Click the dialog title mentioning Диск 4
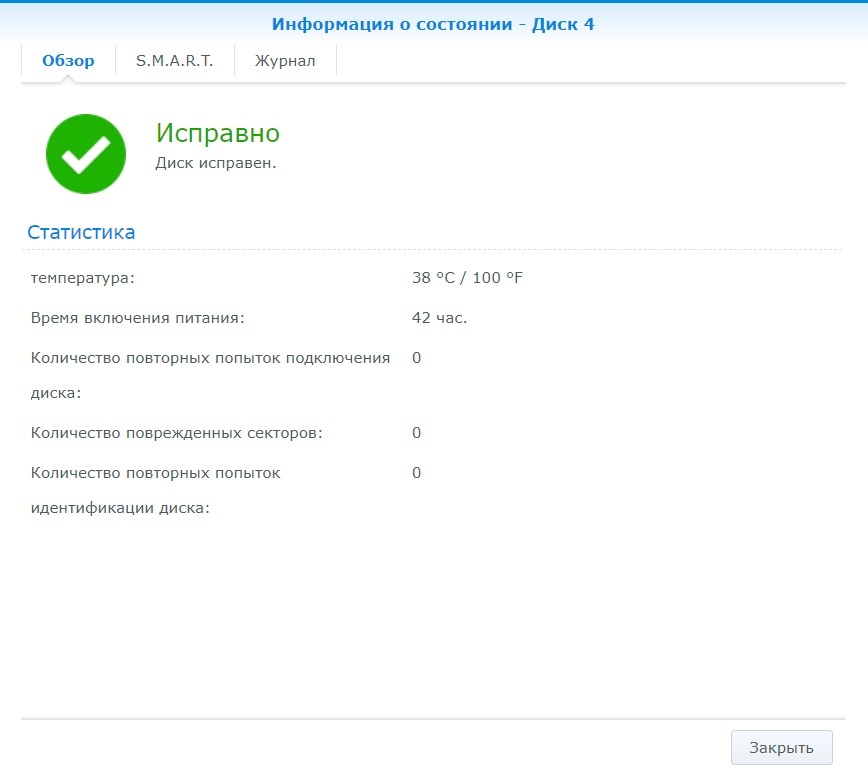This screenshot has height=774, width=868. point(433,23)
